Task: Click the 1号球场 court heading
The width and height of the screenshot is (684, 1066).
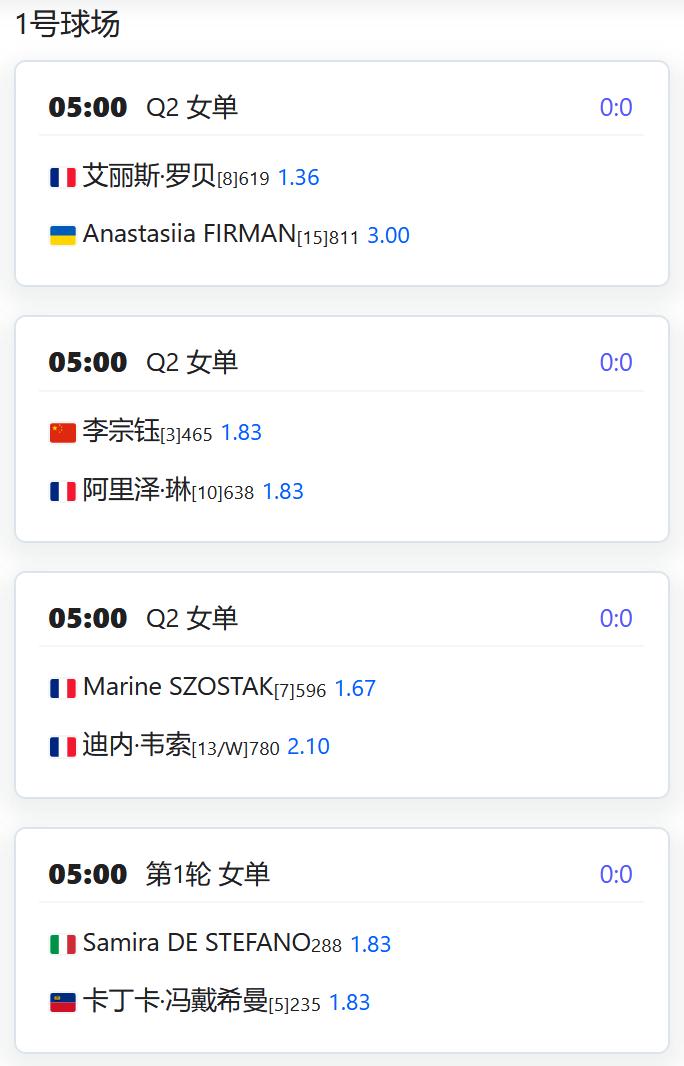Action: (x=67, y=24)
